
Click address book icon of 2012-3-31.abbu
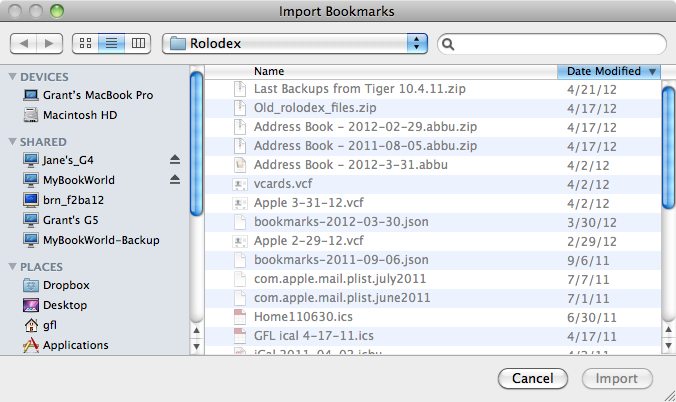point(240,165)
